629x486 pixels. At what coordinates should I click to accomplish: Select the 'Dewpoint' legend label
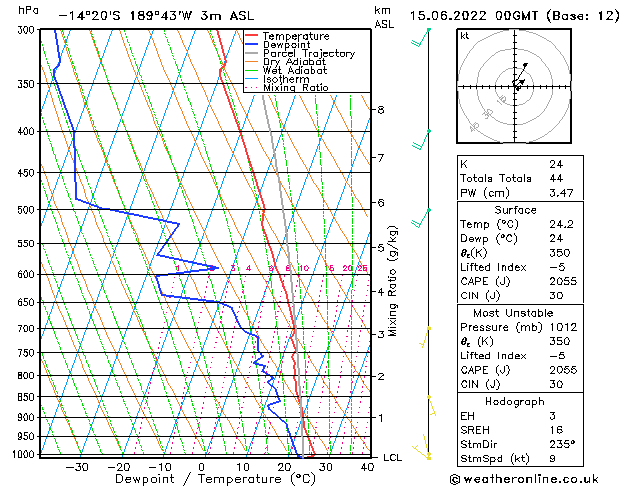click(286, 45)
